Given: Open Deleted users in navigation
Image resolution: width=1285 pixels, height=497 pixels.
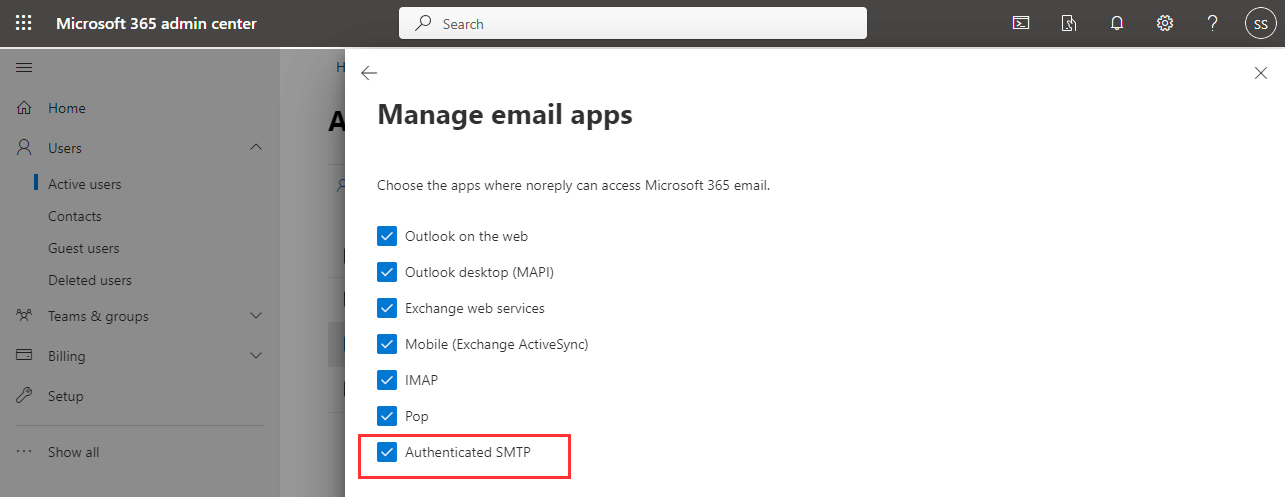Looking at the screenshot, I should point(90,280).
